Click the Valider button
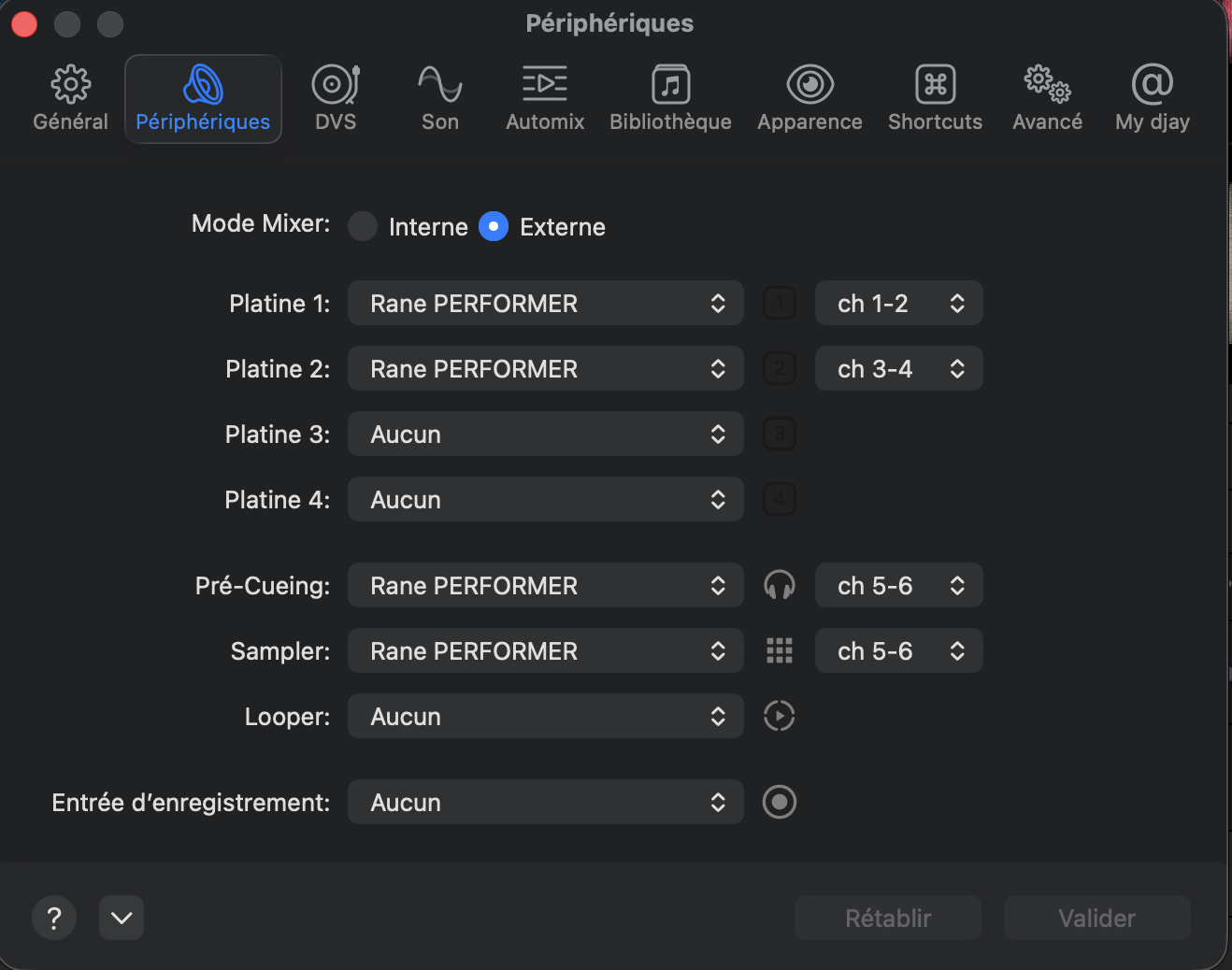Image resolution: width=1232 pixels, height=970 pixels. [1096, 919]
